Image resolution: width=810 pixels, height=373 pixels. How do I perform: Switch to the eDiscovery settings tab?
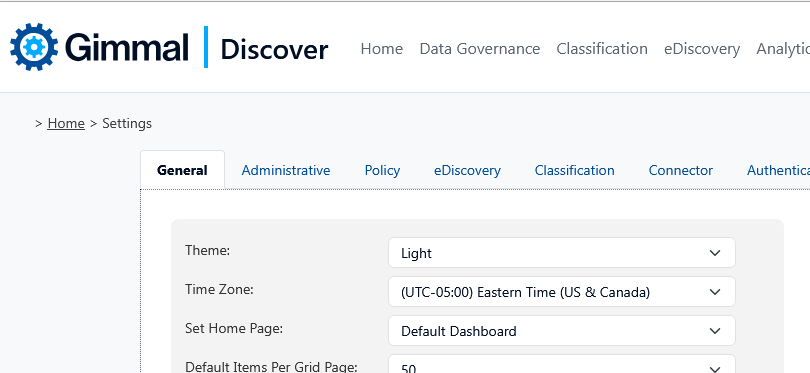468,170
